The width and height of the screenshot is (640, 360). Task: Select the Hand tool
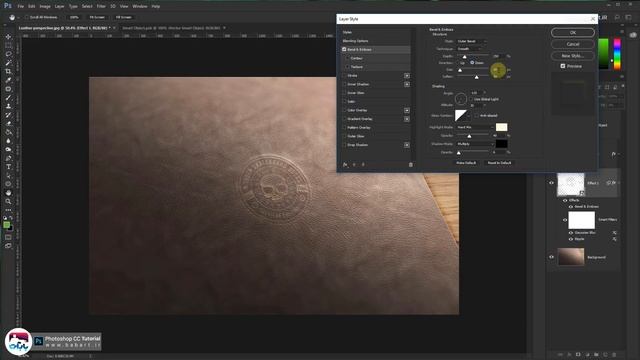(x=8, y=193)
